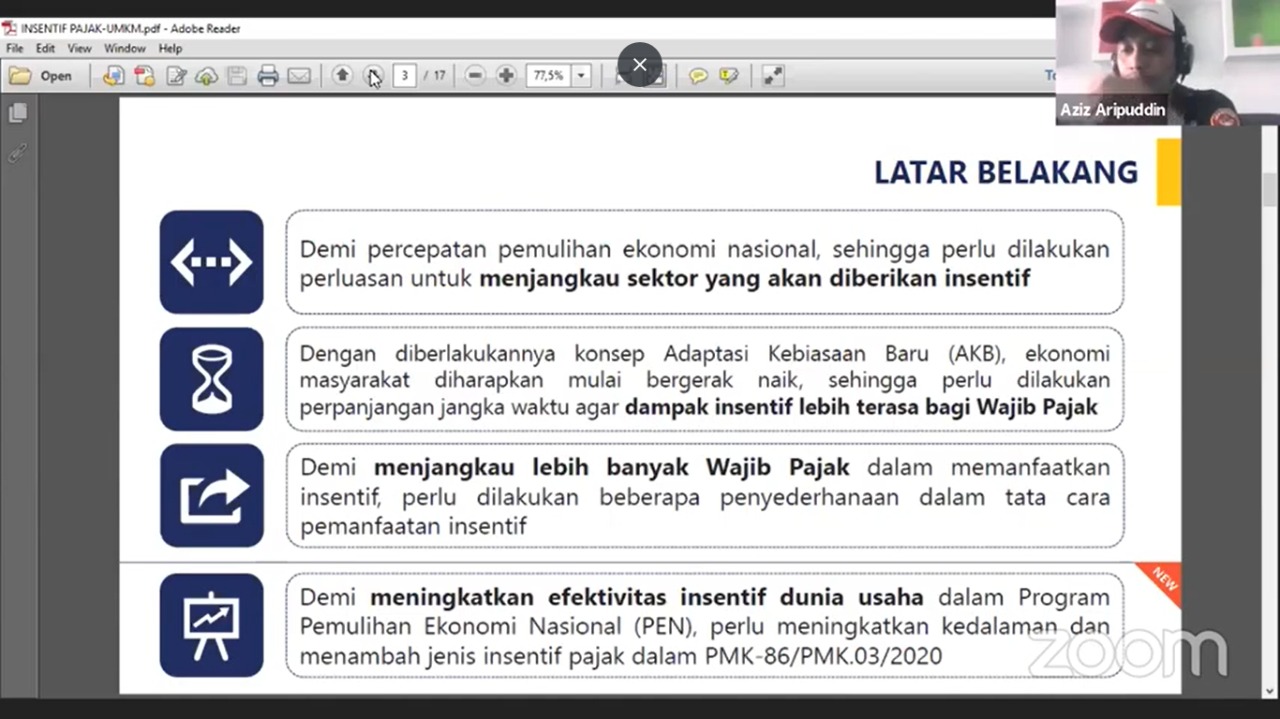This screenshot has width=1280, height=719.
Task: Close the overlay with round X button
Action: [640, 65]
